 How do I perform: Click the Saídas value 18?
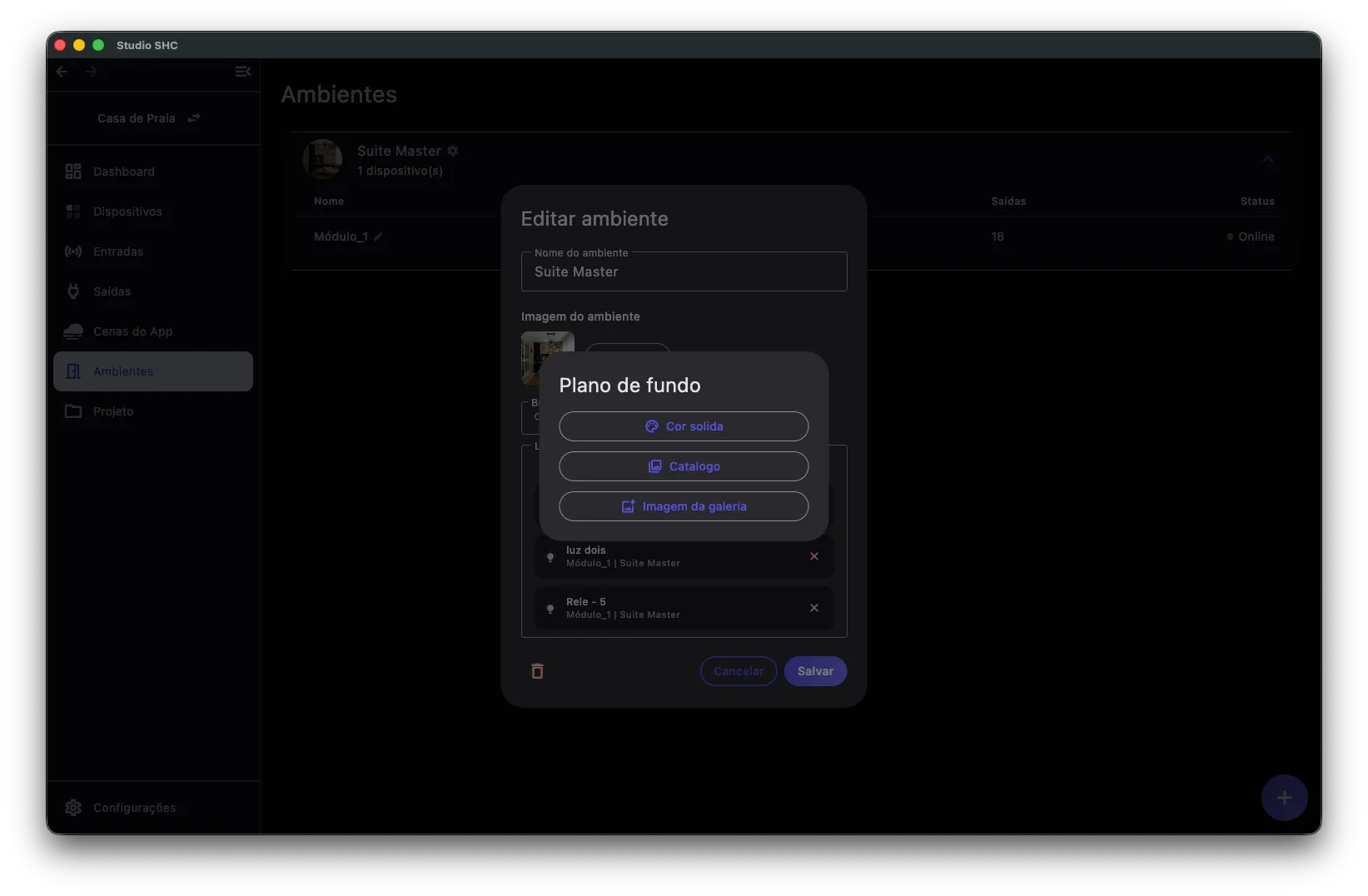point(997,236)
